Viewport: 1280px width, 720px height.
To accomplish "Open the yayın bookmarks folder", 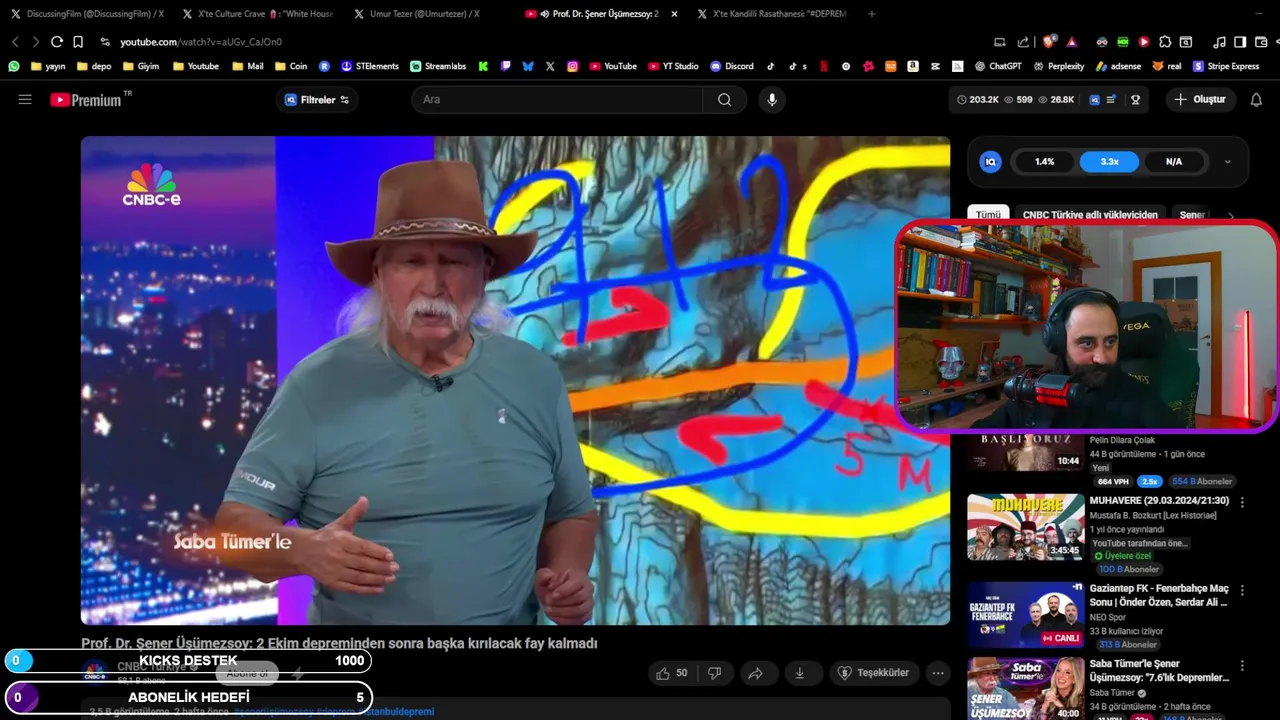I will click(48, 66).
